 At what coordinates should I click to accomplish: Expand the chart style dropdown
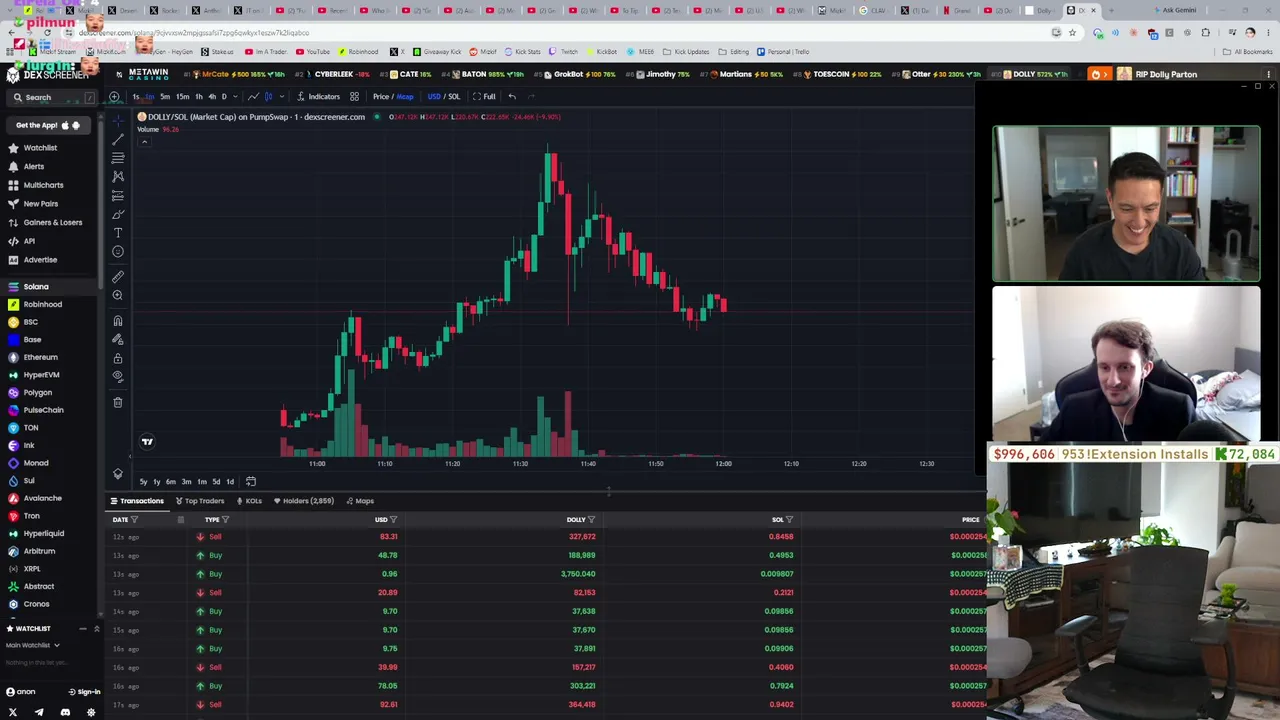click(x=281, y=97)
